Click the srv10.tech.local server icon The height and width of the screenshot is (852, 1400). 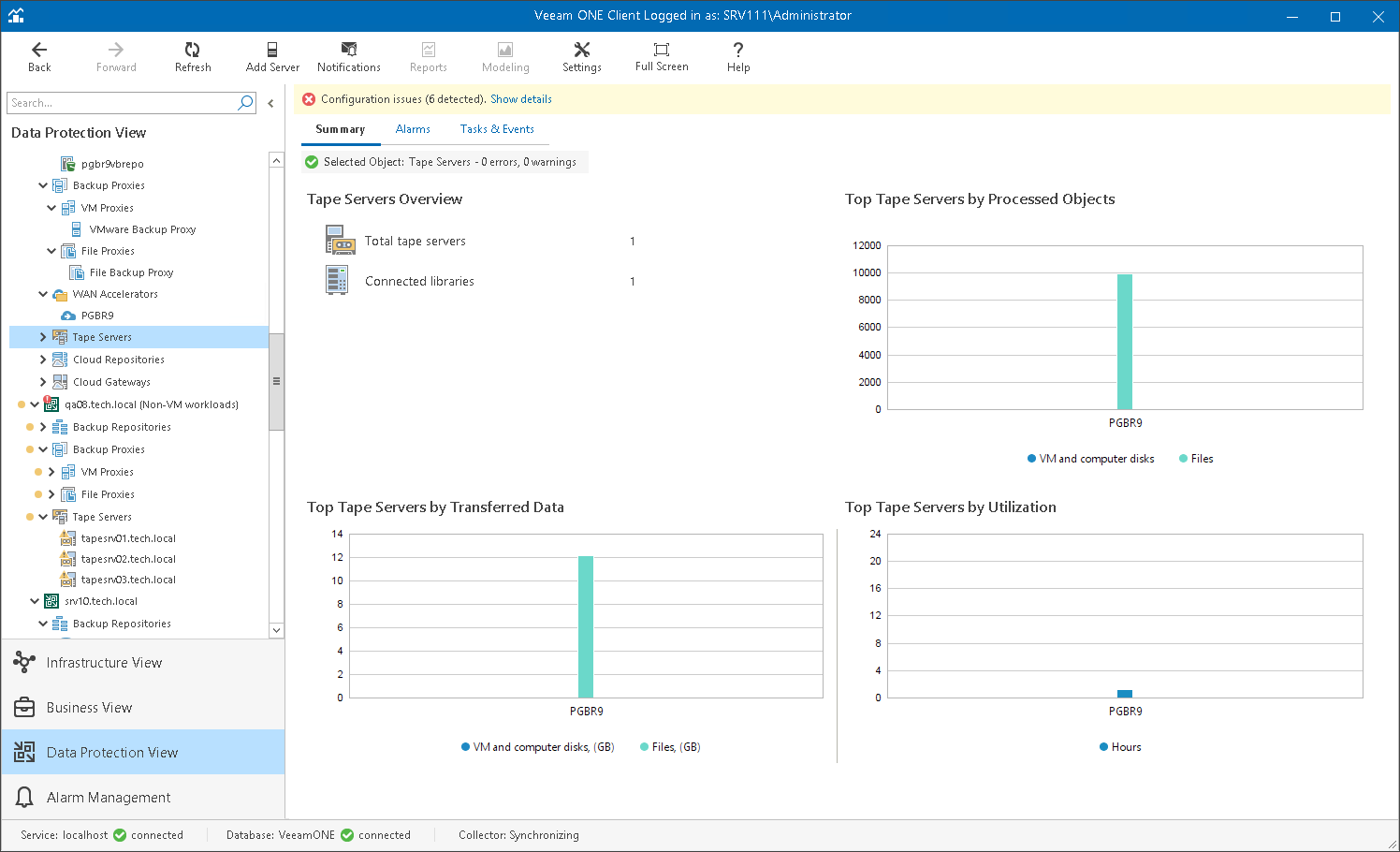click(x=51, y=601)
